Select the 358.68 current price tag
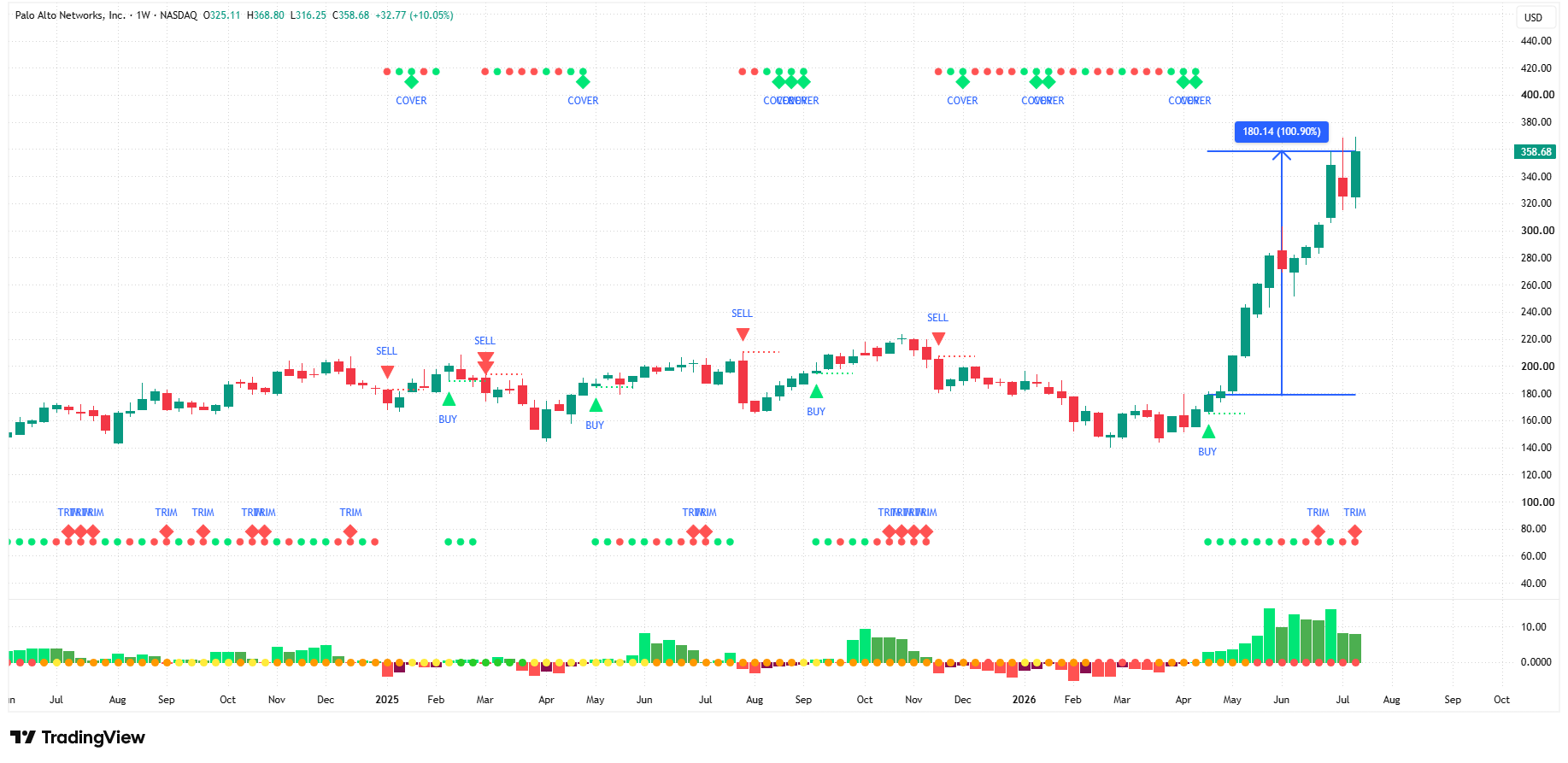This screenshot has width=1568, height=763. point(1536,152)
